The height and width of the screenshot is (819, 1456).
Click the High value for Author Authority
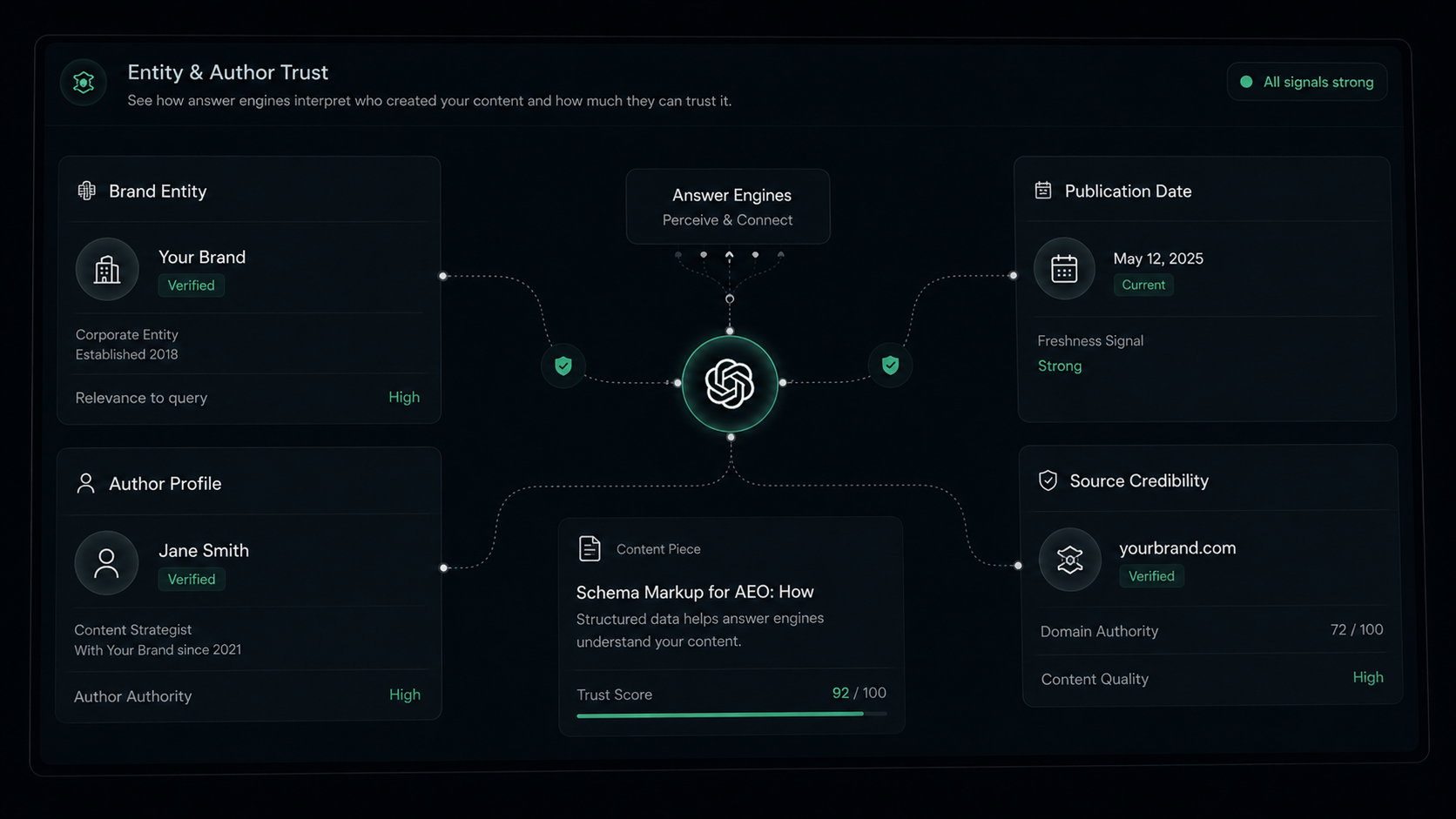(x=405, y=695)
